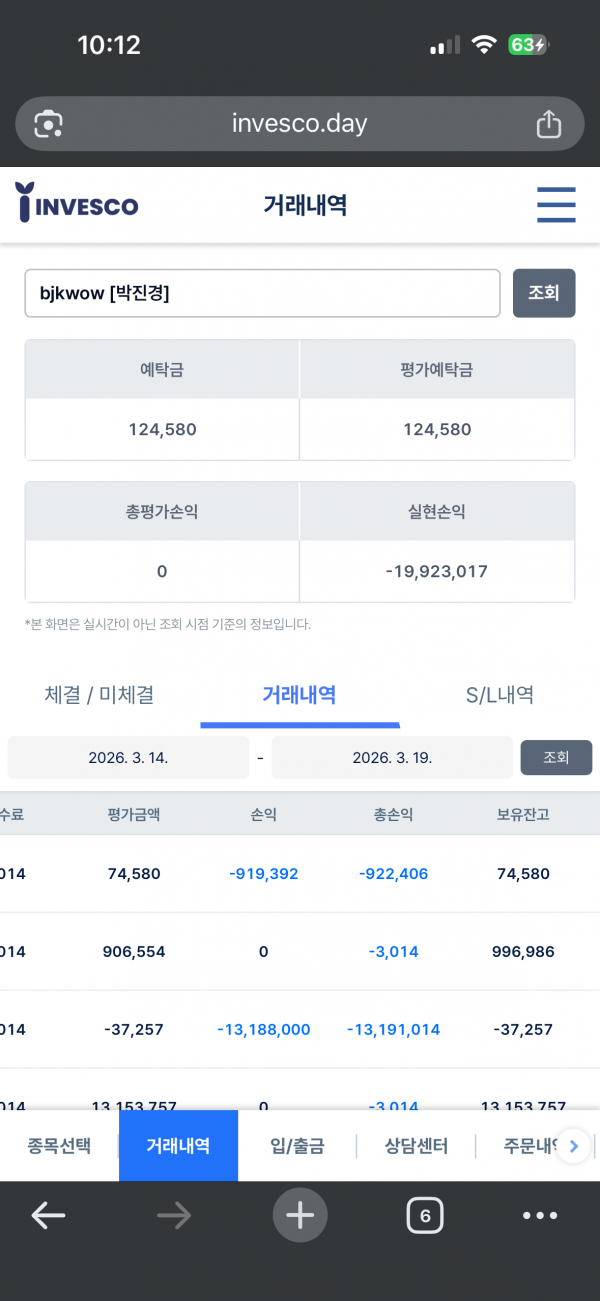This screenshot has height=1301, width=600.
Task: Expand bottom menu with right chevron
Action: point(573,1146)
